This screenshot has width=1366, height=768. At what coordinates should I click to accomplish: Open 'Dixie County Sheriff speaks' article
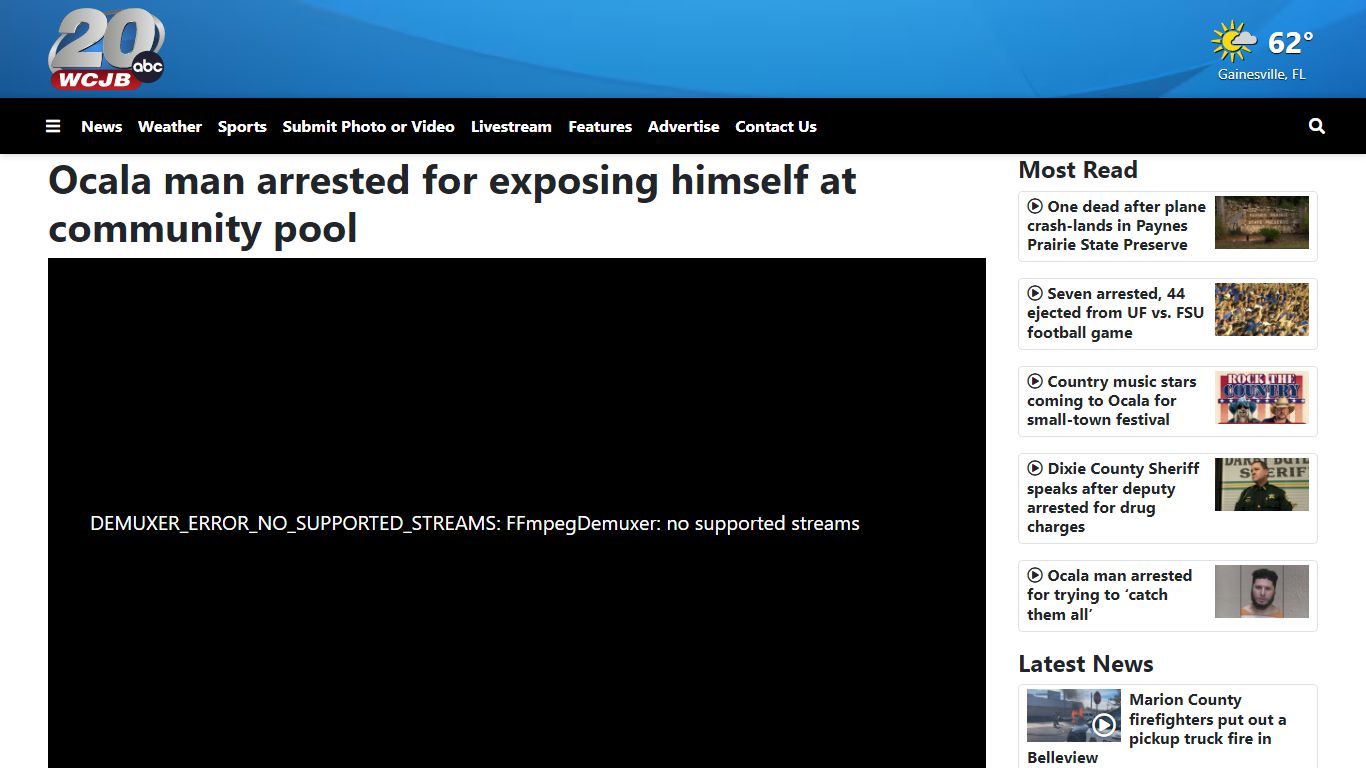1113,498
